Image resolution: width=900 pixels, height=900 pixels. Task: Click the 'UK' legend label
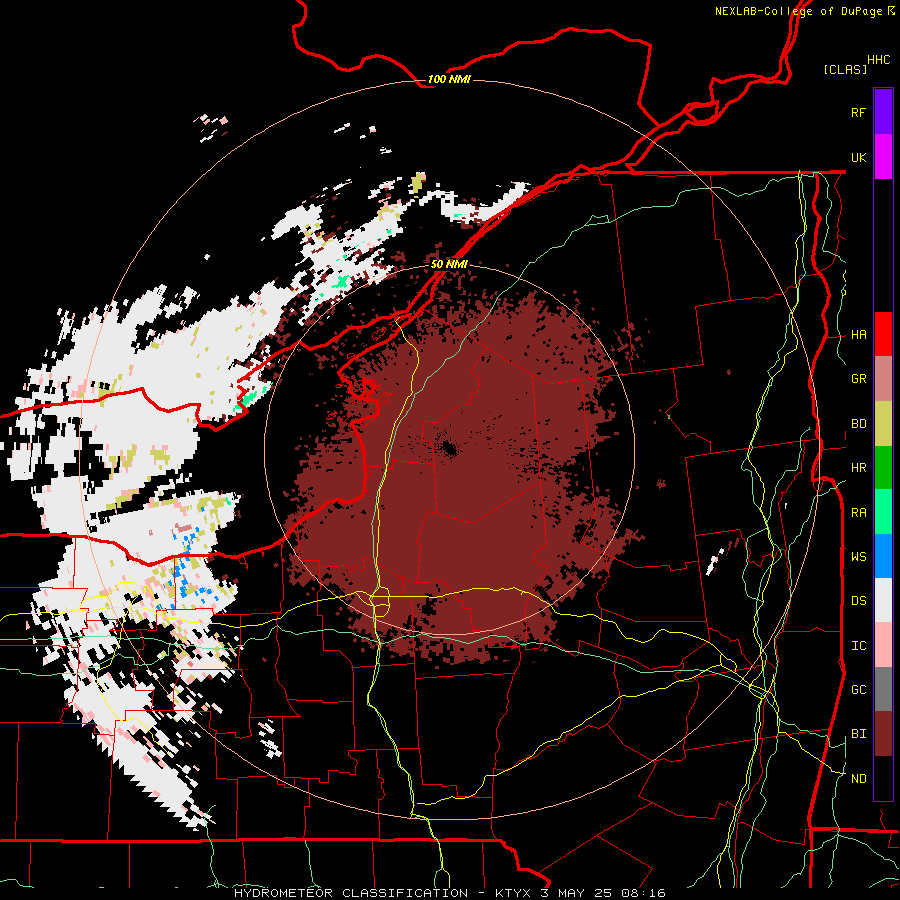pos(858,157)
